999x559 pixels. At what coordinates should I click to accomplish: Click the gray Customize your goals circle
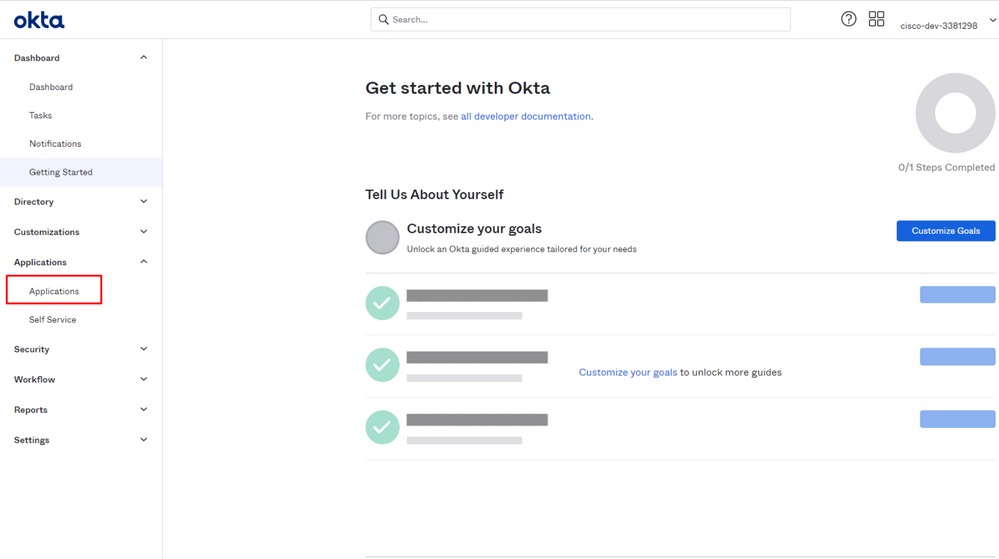382,238
